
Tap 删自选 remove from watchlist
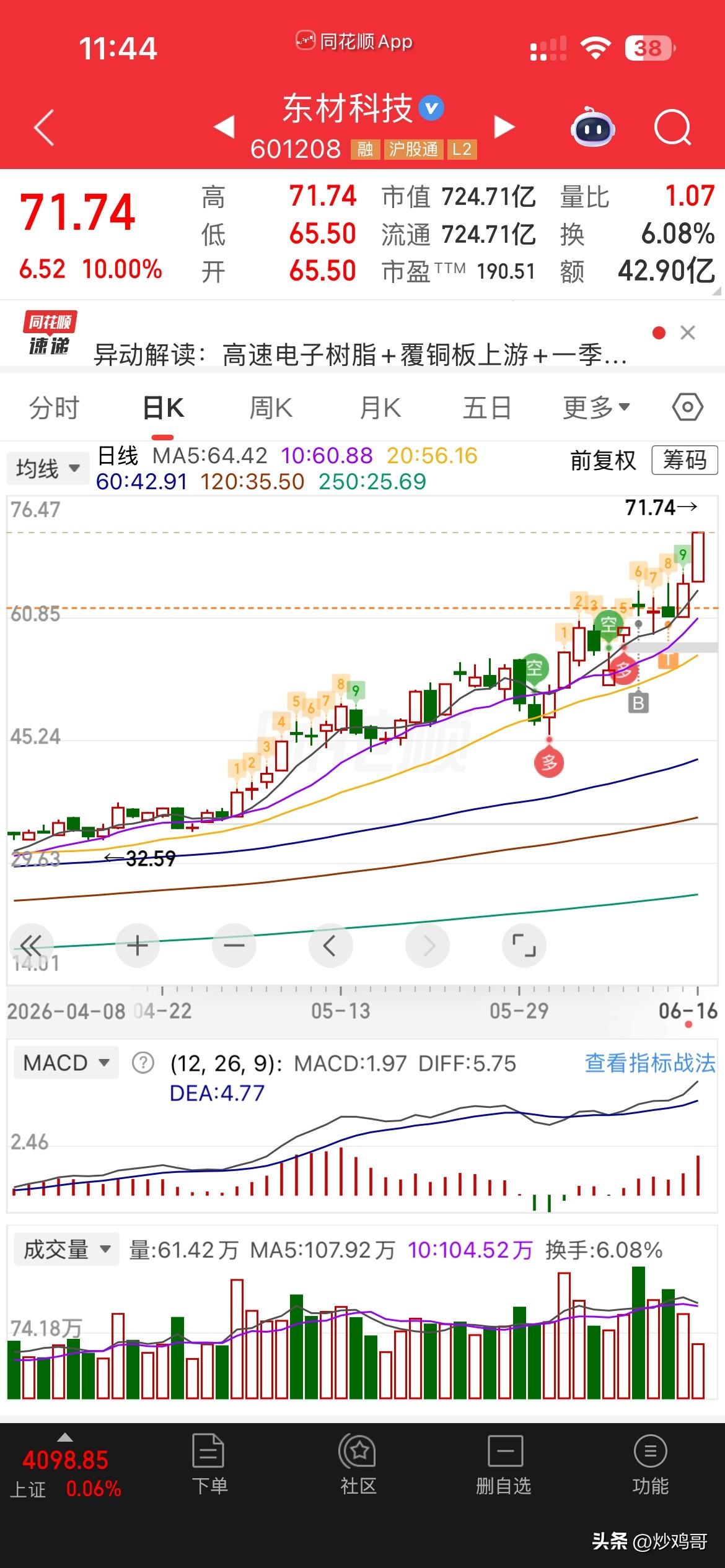tap(504, 1465)
